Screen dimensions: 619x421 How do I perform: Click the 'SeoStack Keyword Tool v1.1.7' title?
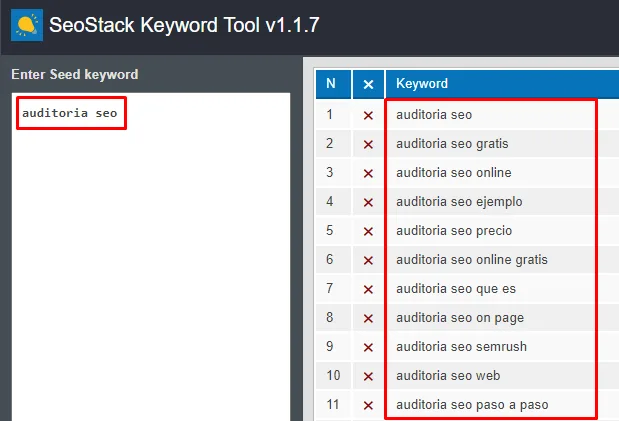point(184,25)
